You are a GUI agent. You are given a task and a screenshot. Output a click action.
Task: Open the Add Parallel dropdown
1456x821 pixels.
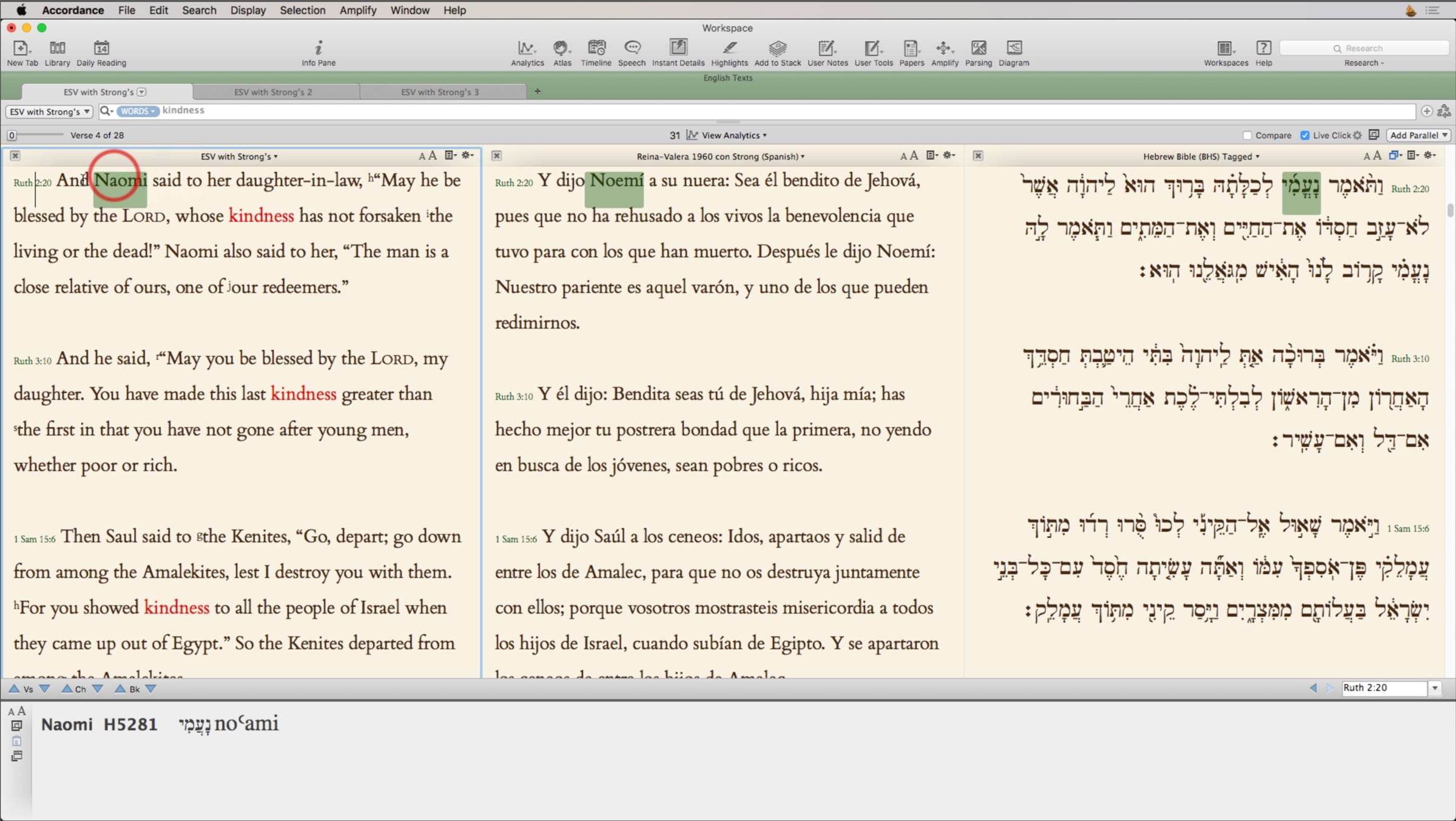[1418, 135]
